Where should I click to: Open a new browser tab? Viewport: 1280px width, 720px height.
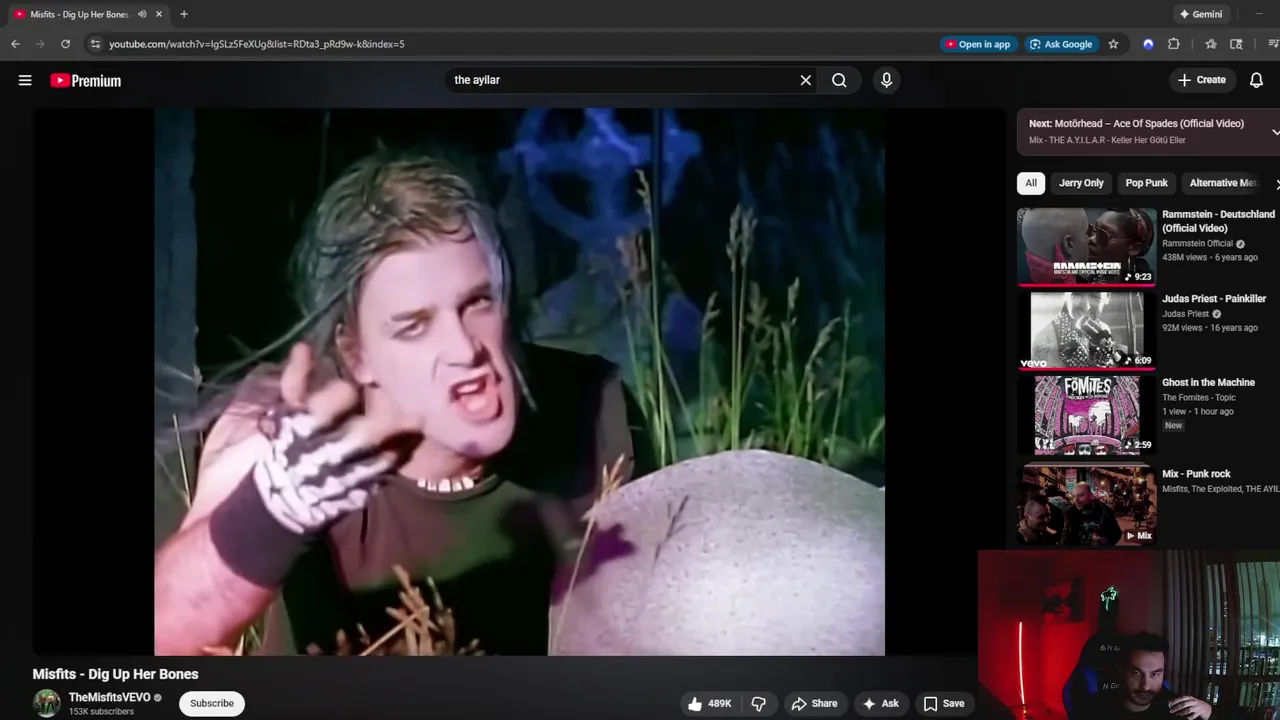click(x=184, y=14)
